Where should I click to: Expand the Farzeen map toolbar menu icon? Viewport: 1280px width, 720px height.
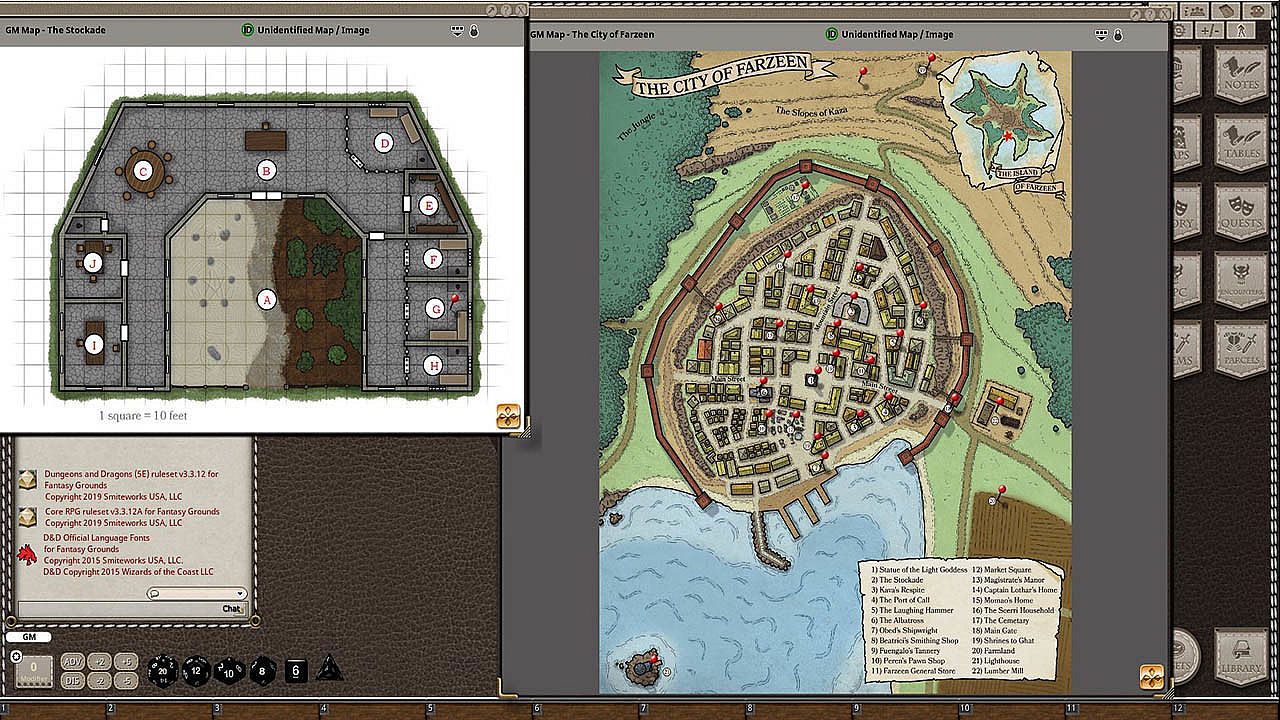coord(1100,34)
